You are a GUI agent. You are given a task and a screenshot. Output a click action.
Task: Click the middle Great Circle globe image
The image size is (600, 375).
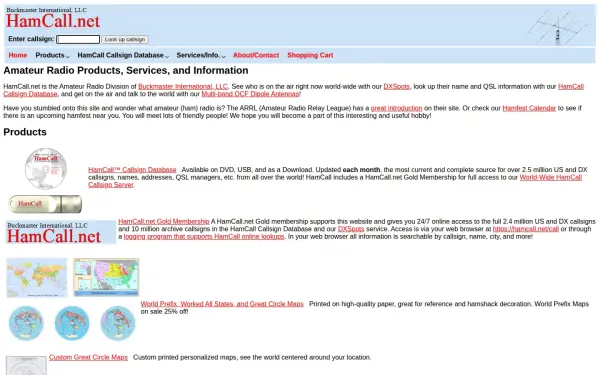point(72,323)
